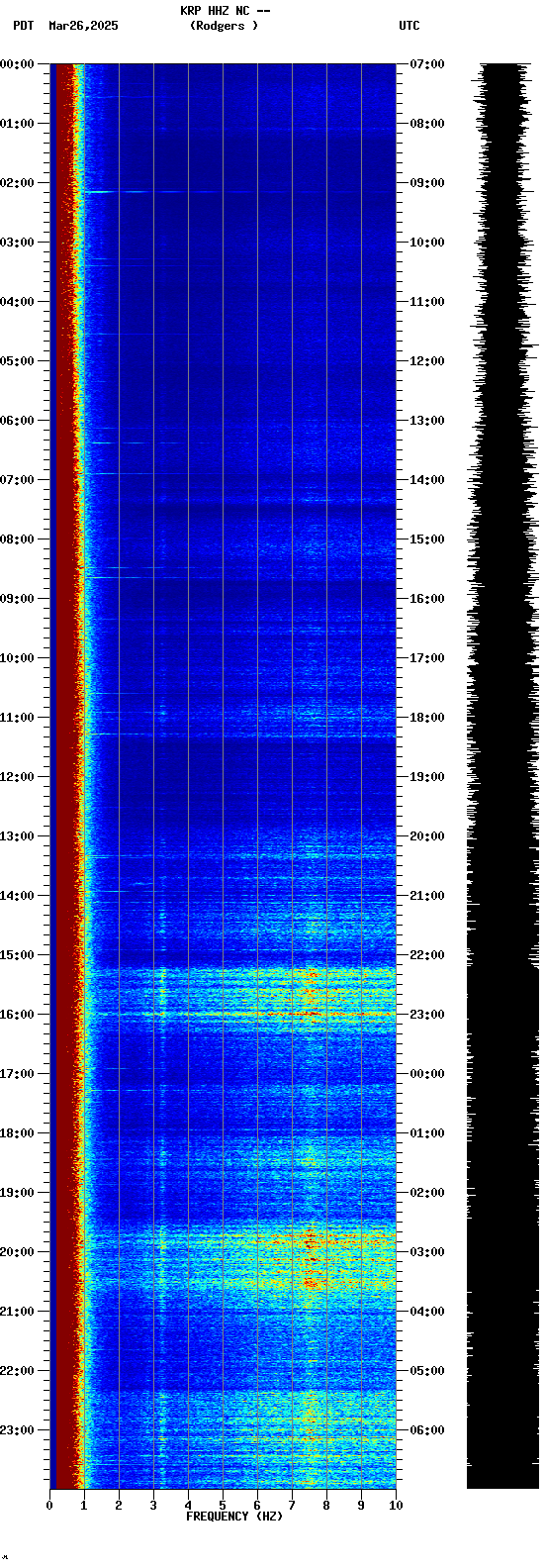Click the "PDT" timezone label
The width and height of the screenshot is (546, 1568).
pyautogui.click(x=23, y=26)
